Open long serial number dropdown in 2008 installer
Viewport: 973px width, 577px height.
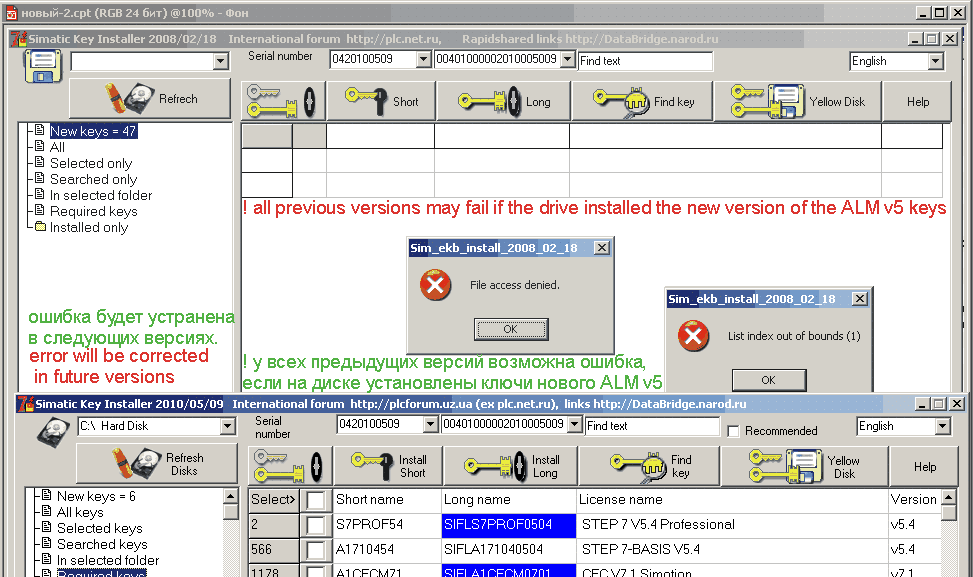tap(567, 59)
